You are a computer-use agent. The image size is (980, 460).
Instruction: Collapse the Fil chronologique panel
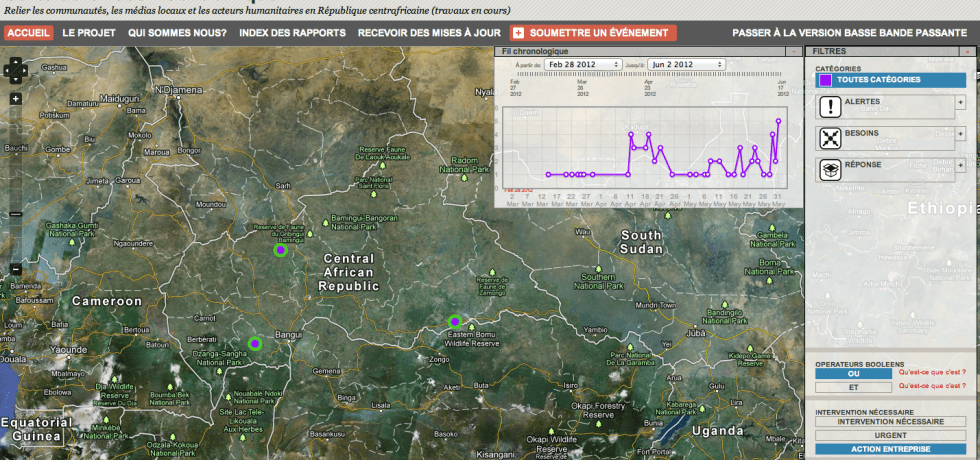[794, 50]
